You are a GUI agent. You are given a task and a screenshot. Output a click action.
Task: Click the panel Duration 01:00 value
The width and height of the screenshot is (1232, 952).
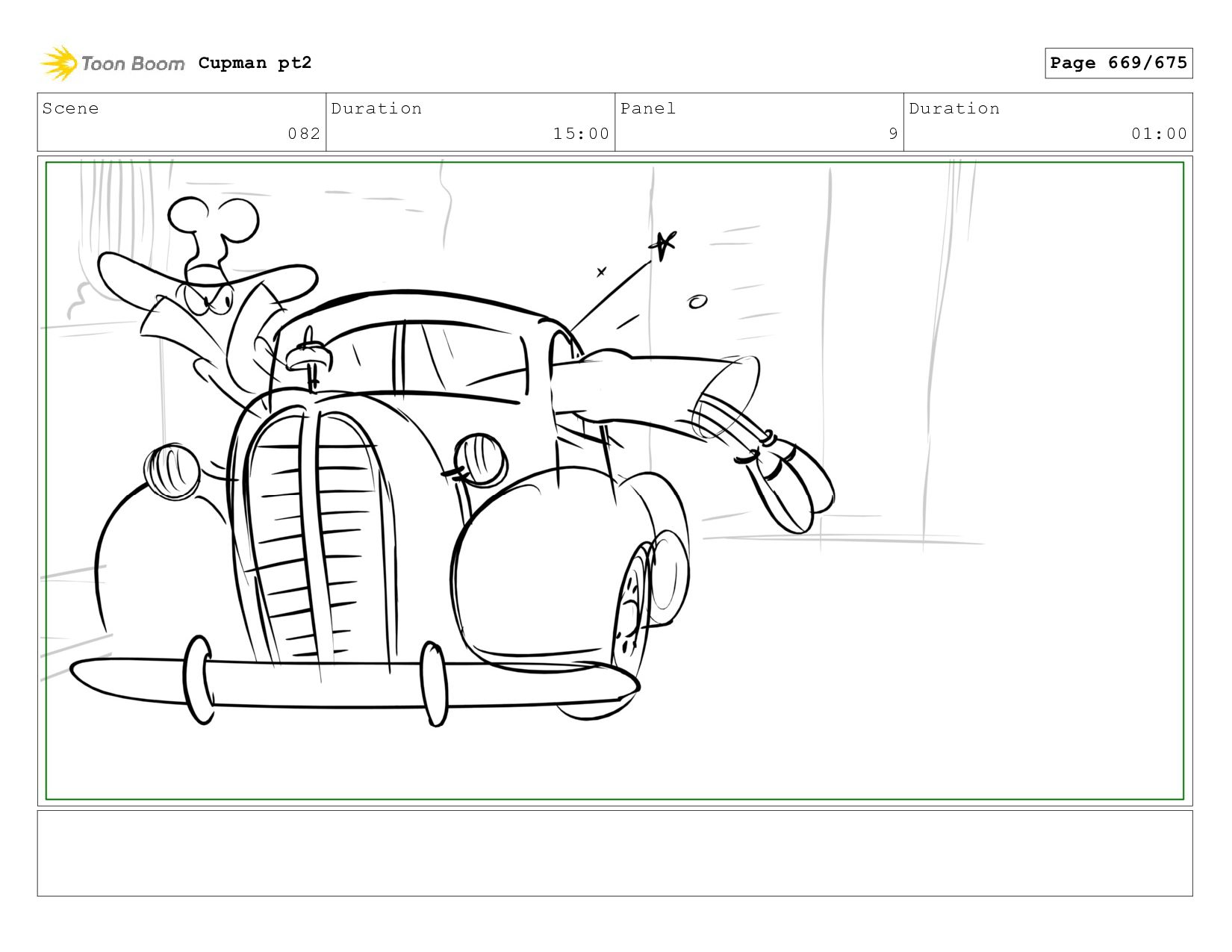(x=1158, y=134)
